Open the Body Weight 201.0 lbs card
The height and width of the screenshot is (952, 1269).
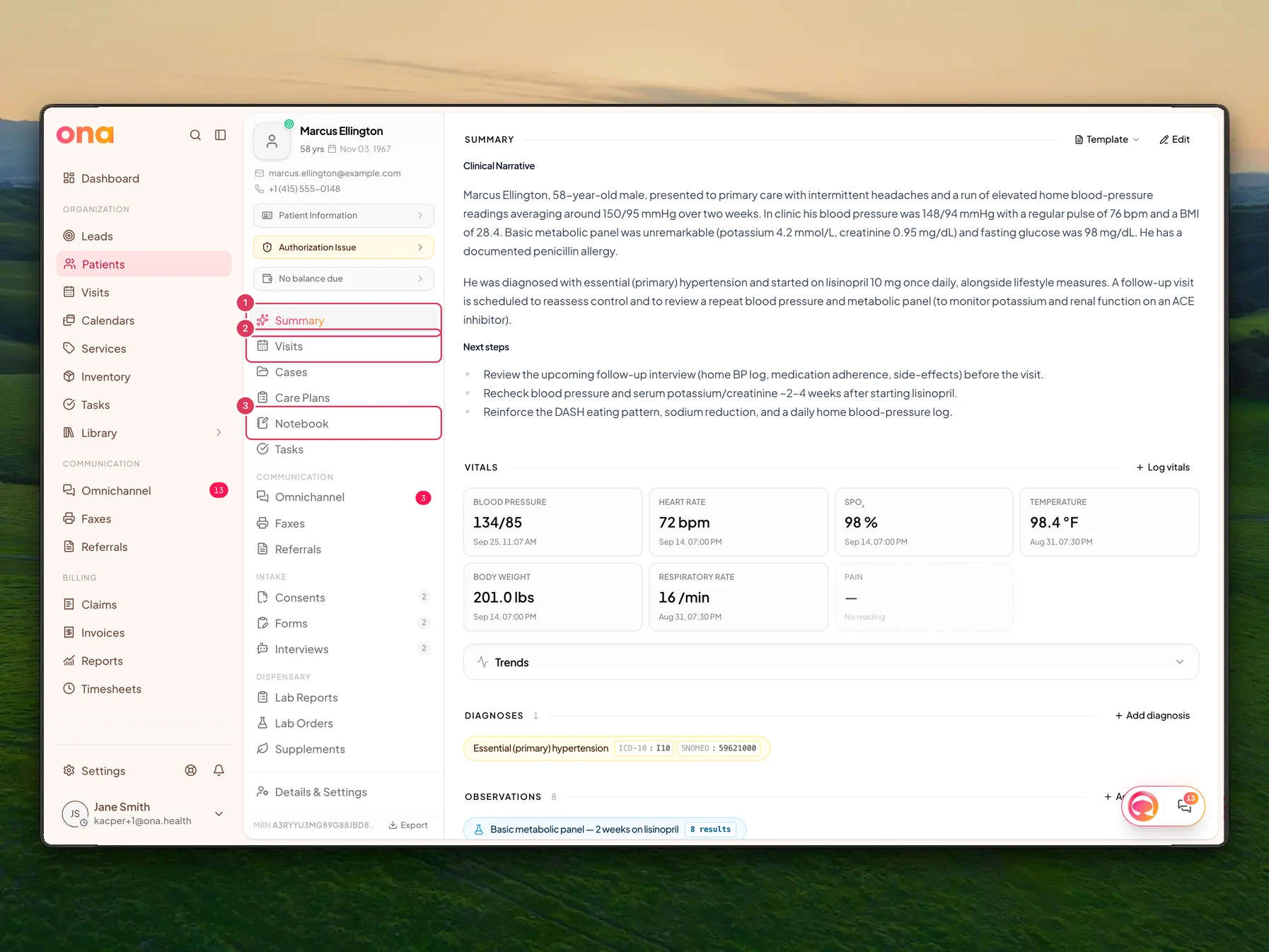point(552,597)
